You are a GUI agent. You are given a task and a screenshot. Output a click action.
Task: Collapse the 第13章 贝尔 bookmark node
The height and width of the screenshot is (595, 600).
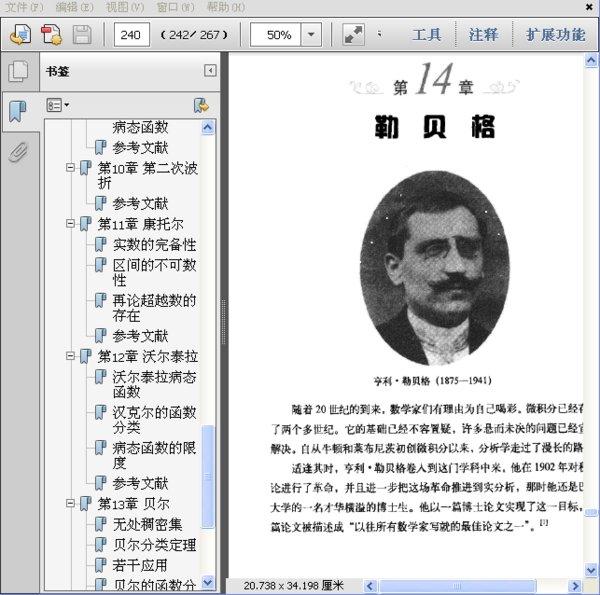pyautogui.click(x=70, y=503)
